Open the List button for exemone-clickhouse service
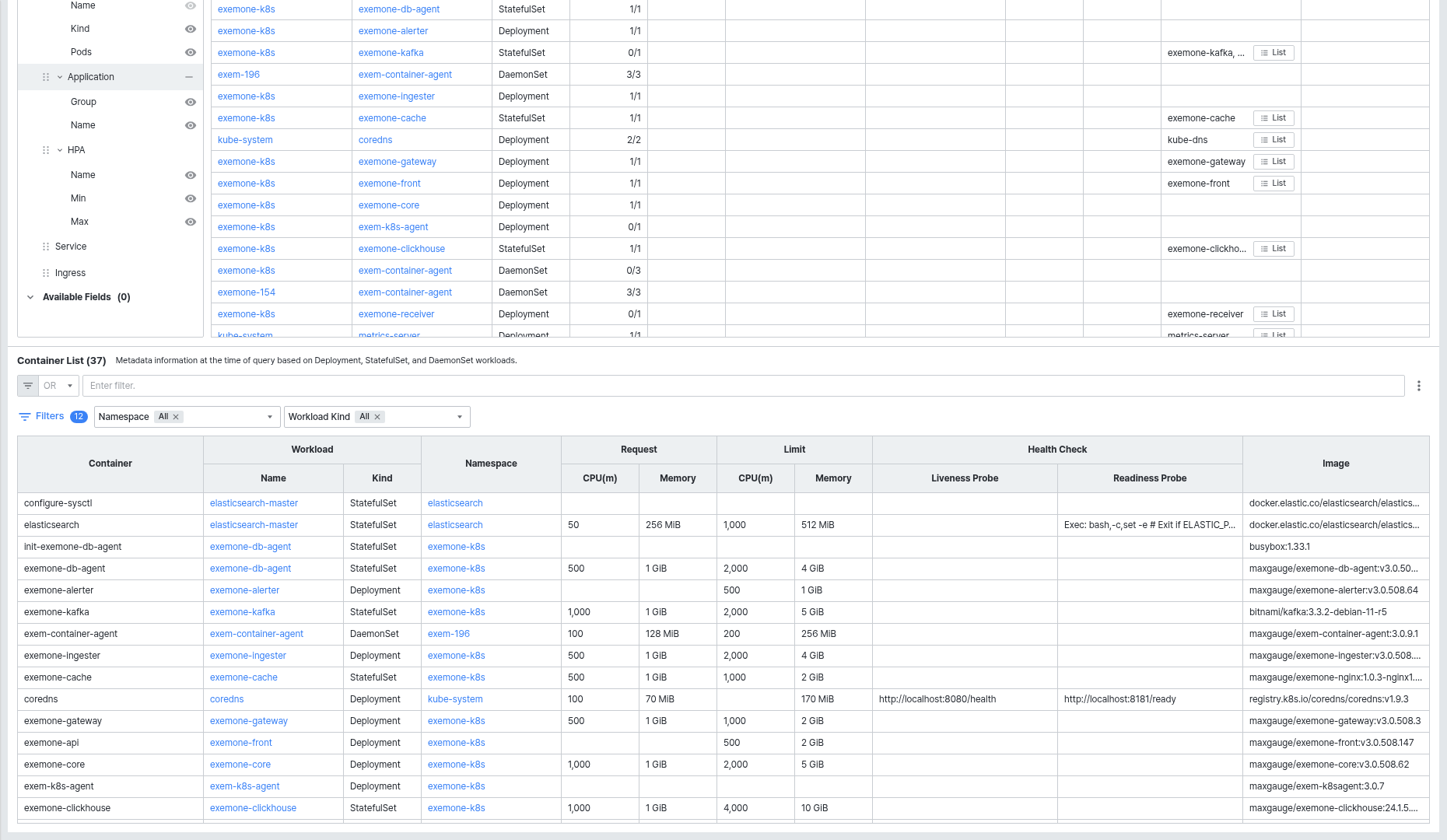This screenshot has height=840, width=1447. coord(1274,249)
